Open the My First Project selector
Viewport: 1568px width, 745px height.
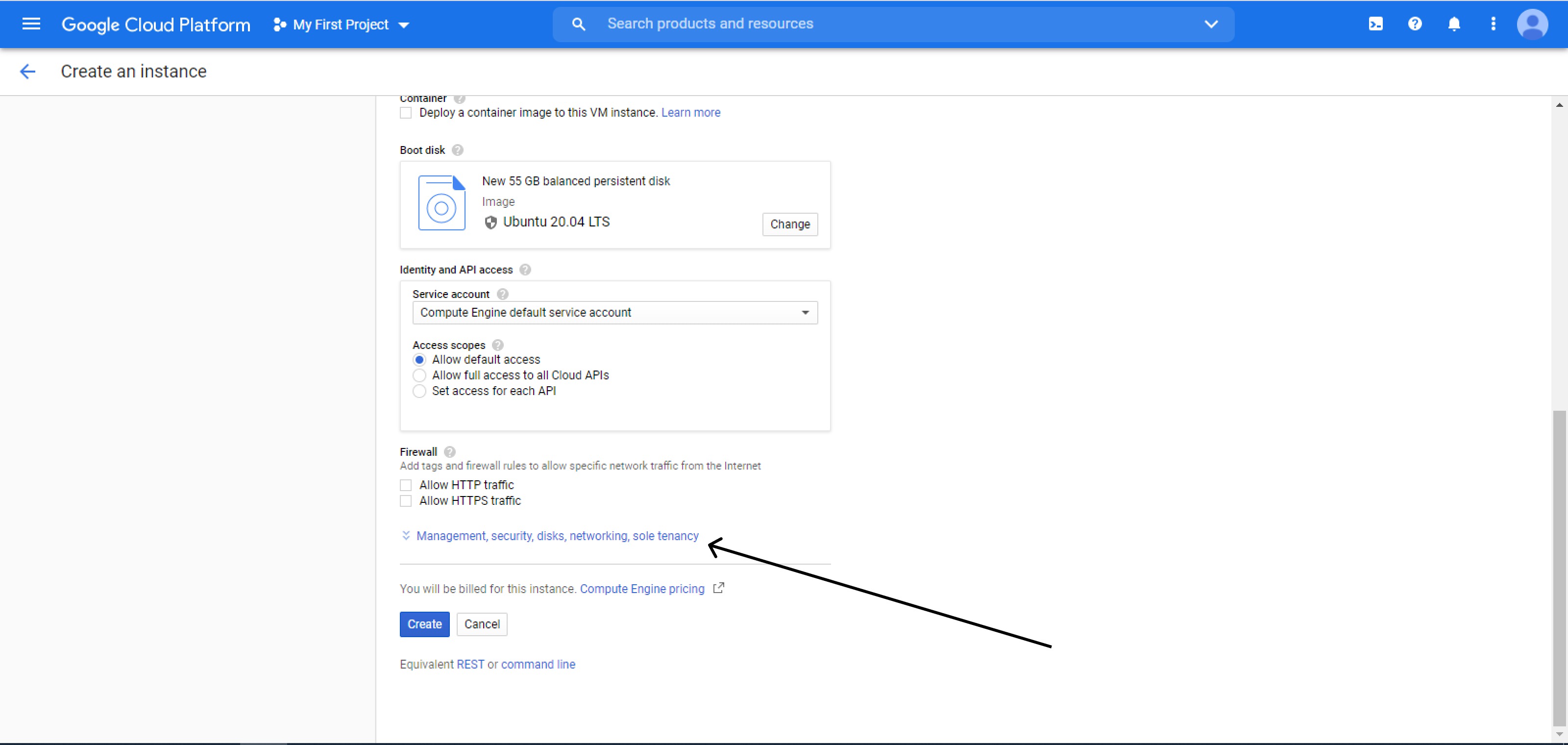coord(342,25)
